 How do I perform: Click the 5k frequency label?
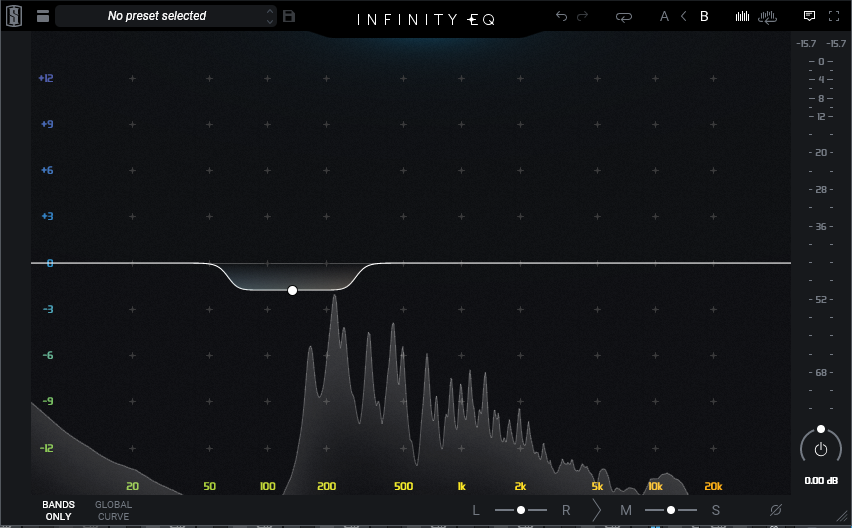[597, 486]
